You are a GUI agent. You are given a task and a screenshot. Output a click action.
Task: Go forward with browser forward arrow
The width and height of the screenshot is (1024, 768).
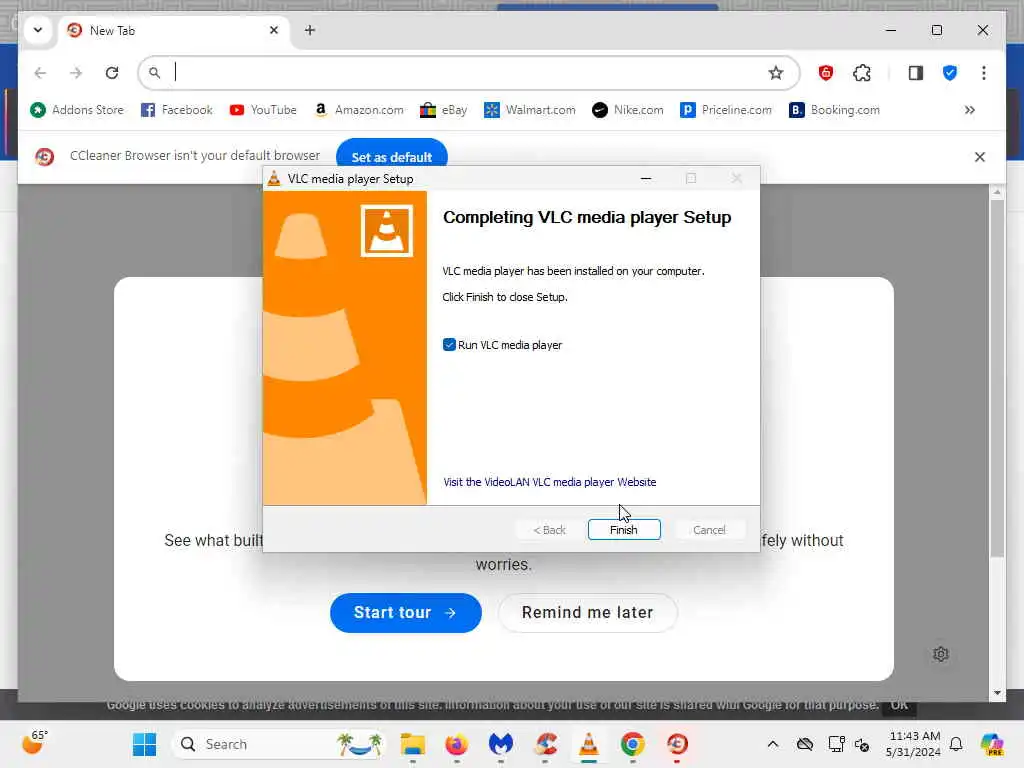(76, 72)
